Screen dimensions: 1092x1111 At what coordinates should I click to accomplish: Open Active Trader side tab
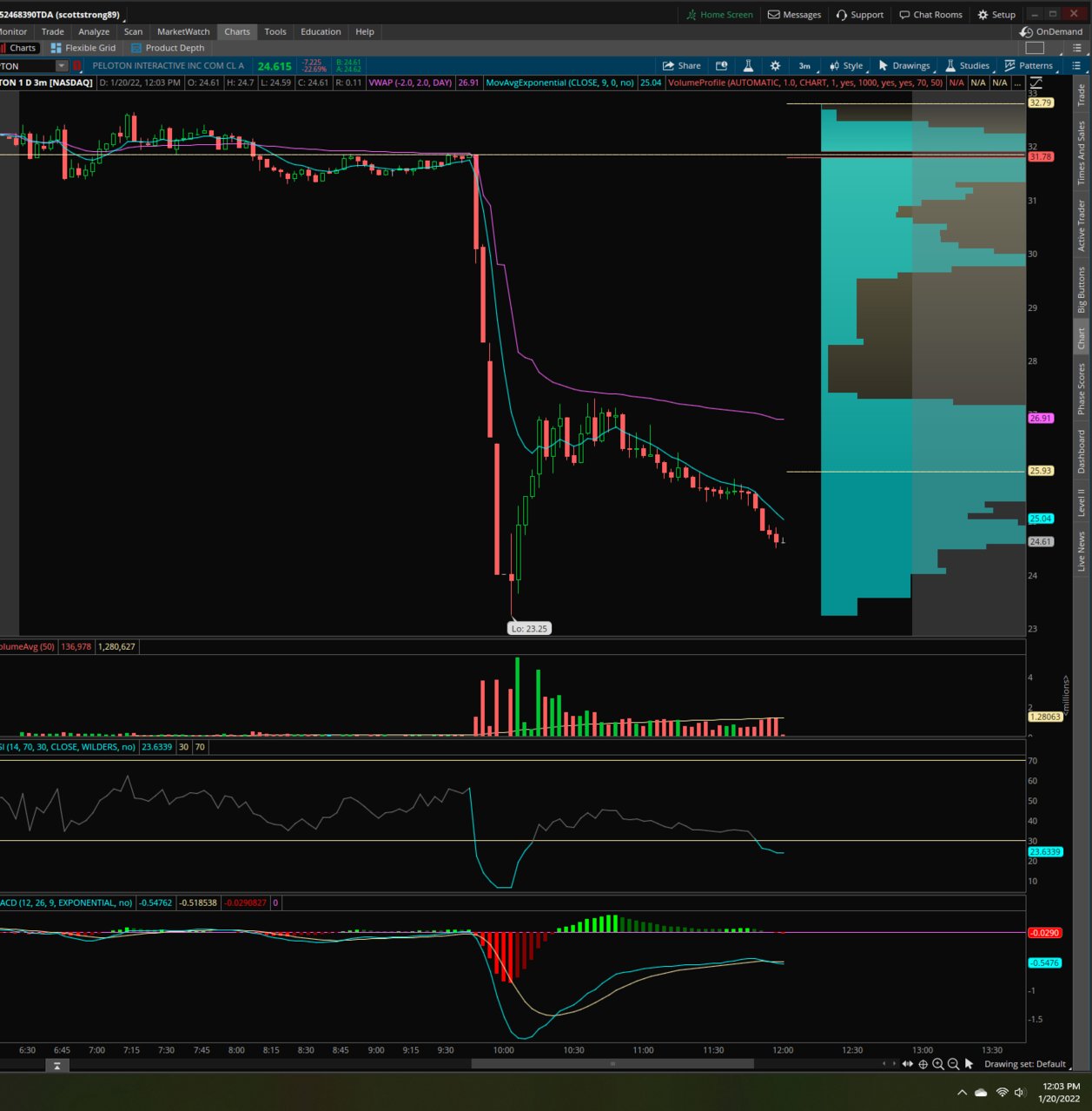[x=1082, y=226]
